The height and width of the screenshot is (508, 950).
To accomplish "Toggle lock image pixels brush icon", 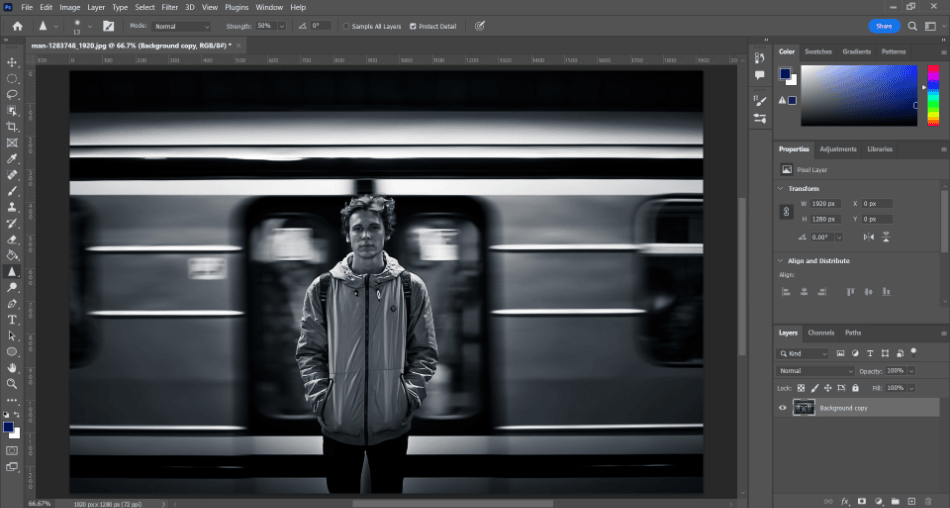I will (814, 388).
